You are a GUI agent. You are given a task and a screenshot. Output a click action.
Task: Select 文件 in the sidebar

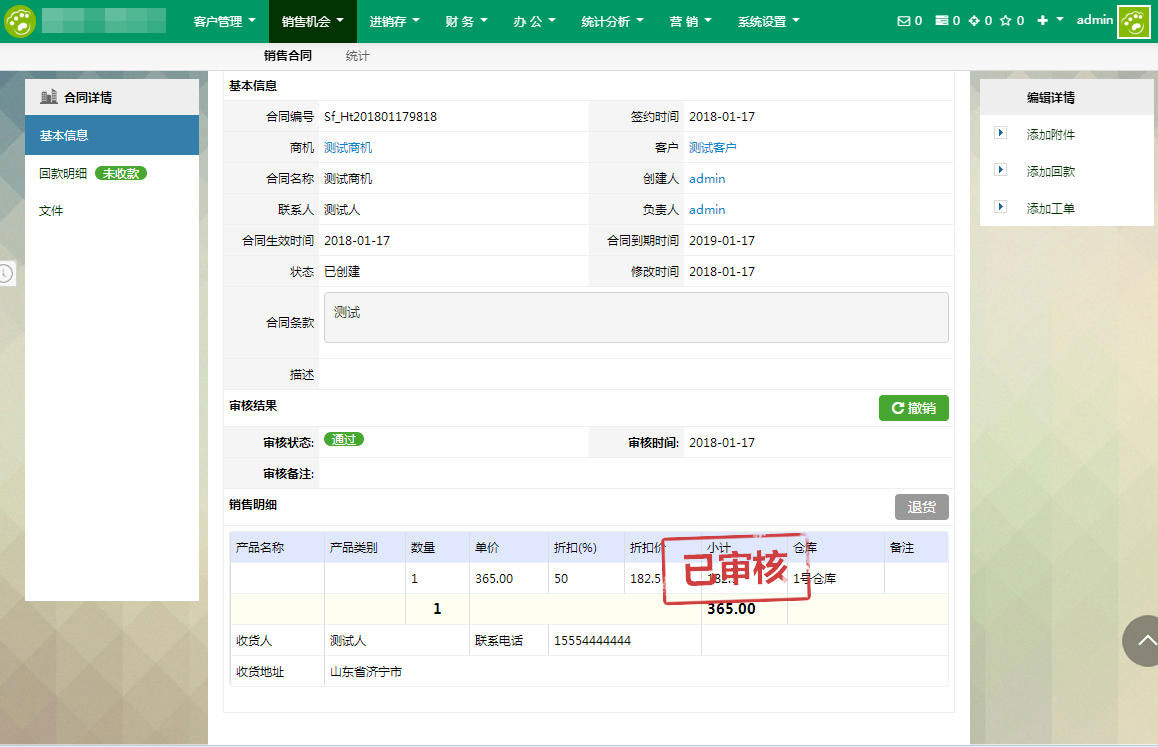(51, 211)
